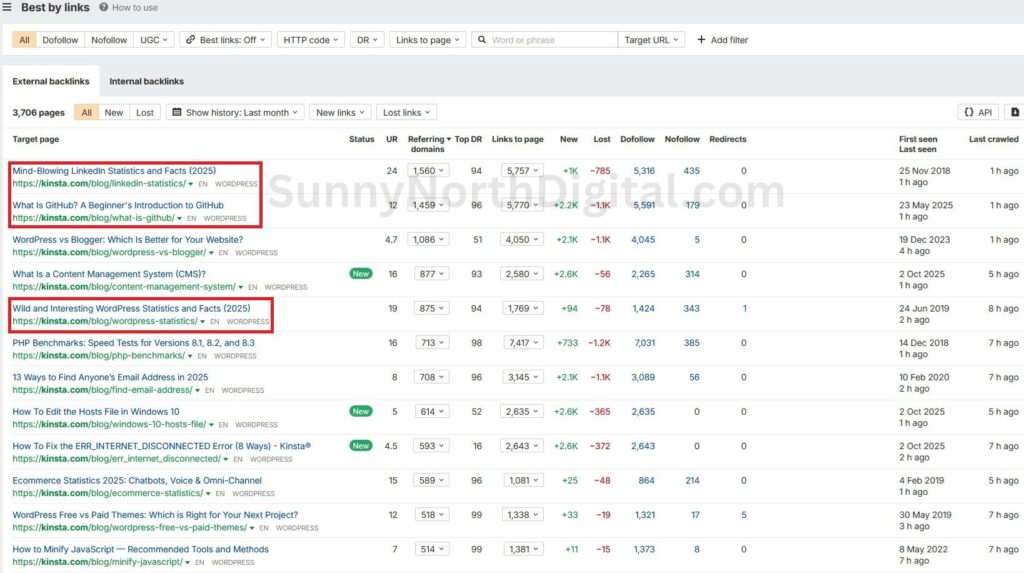
Task: Open the Best links: Off dropdown
Action: pyautogui.click(x=226, y=40)
